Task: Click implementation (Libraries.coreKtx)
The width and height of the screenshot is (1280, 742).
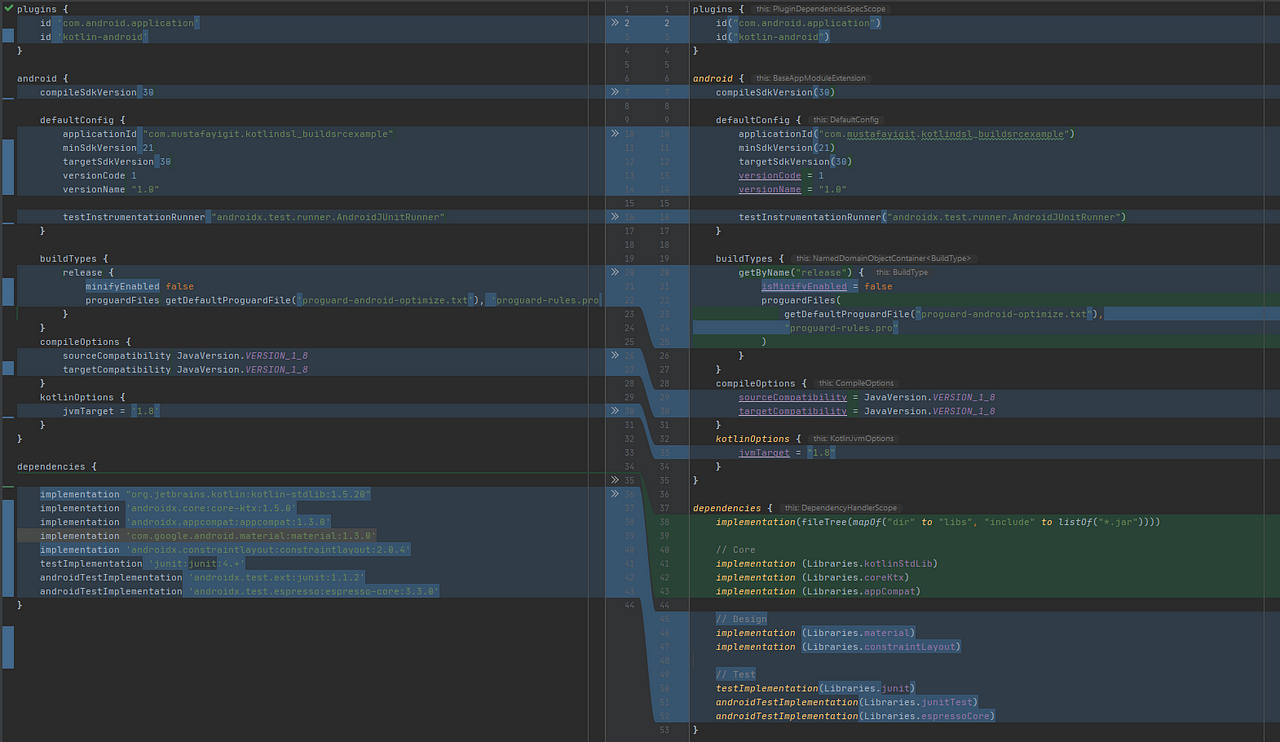Action: pyautogui.click(x=812, y=577)
